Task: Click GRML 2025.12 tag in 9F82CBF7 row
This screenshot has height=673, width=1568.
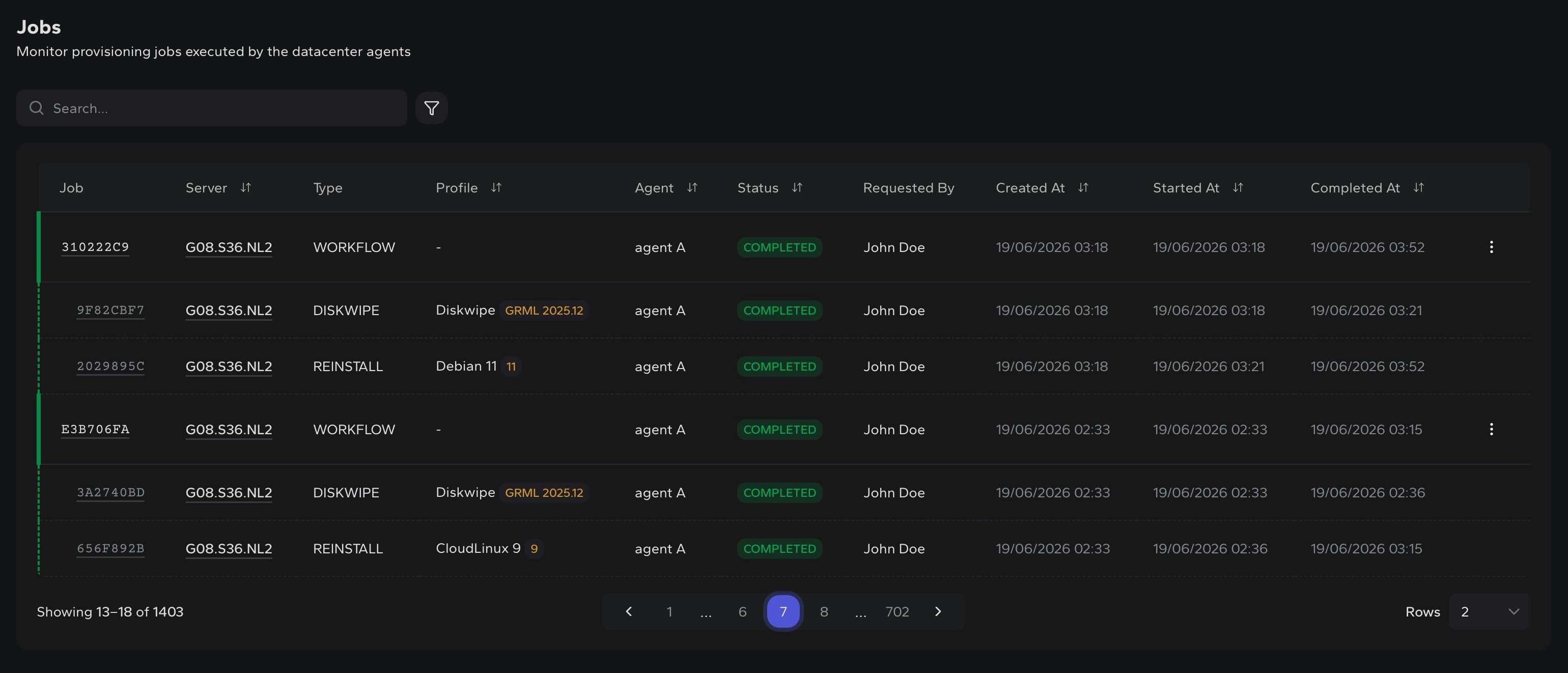Action: click(544, 311)
